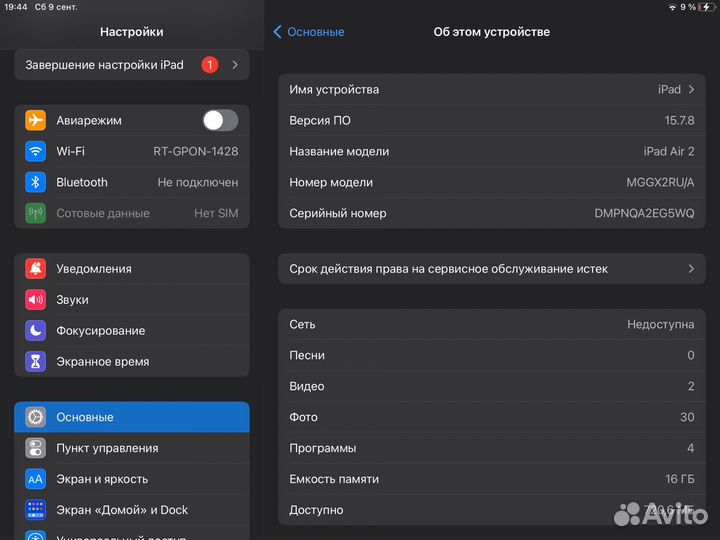Open expired service coverage chevron
Viewport: 720px width, 540px height.
point(691,269)
